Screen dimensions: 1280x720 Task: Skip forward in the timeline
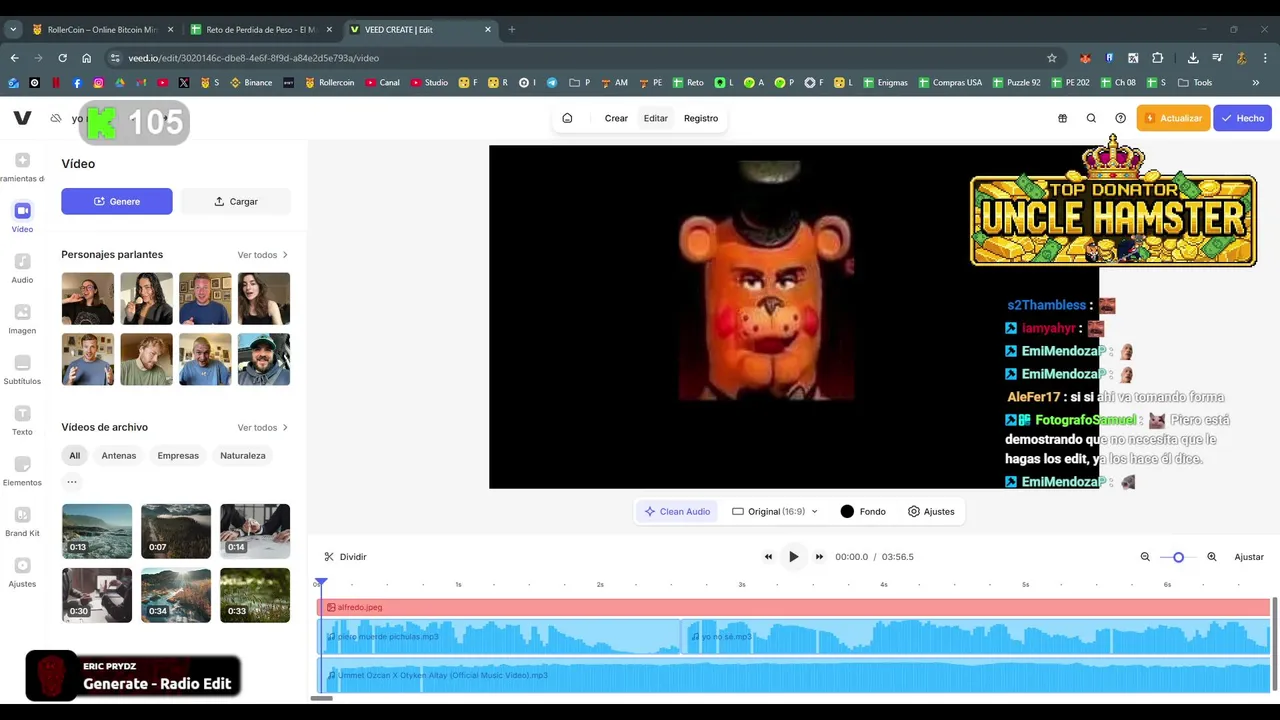[x=819, y=557]
